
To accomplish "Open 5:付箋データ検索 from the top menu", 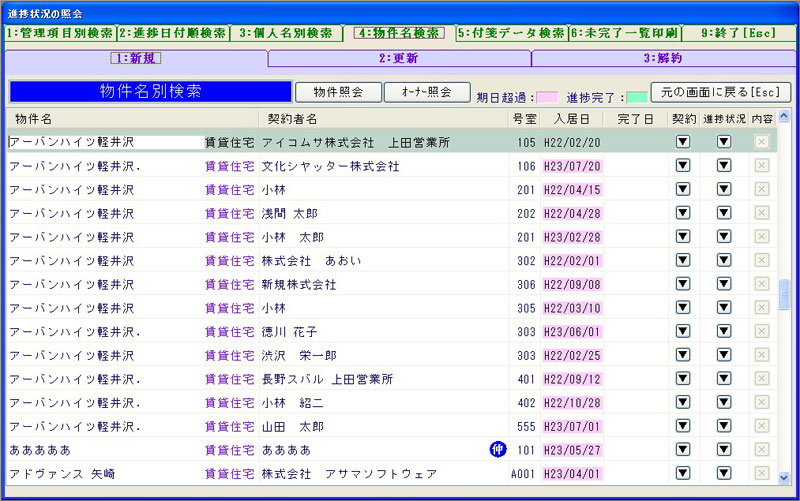I will tap(511, 33).
